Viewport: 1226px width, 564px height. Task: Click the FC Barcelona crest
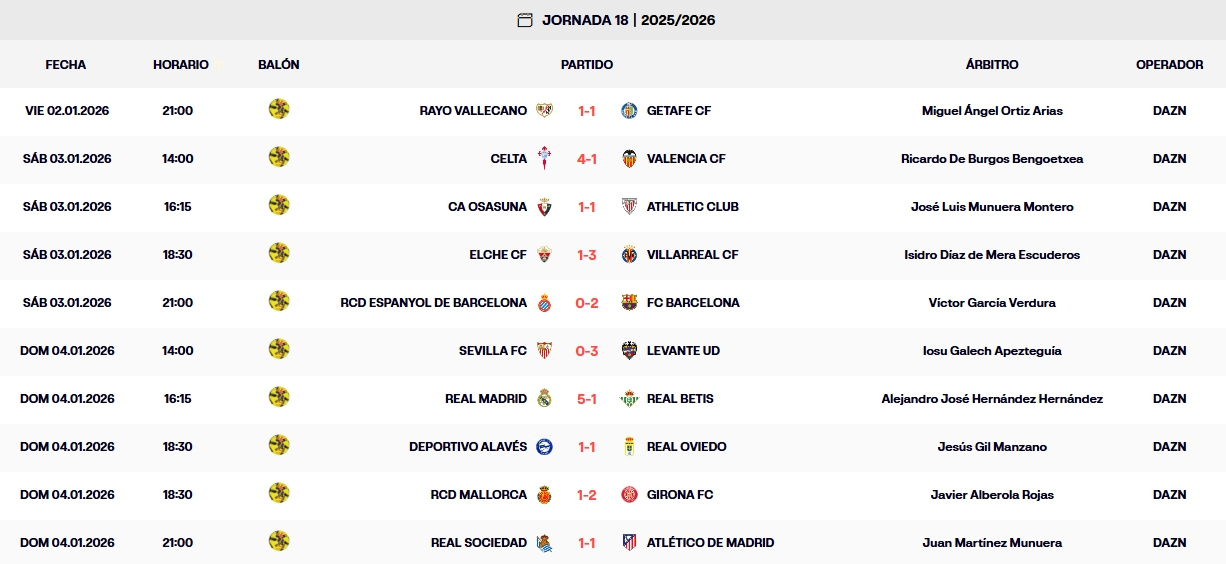[x=629, y=303]
